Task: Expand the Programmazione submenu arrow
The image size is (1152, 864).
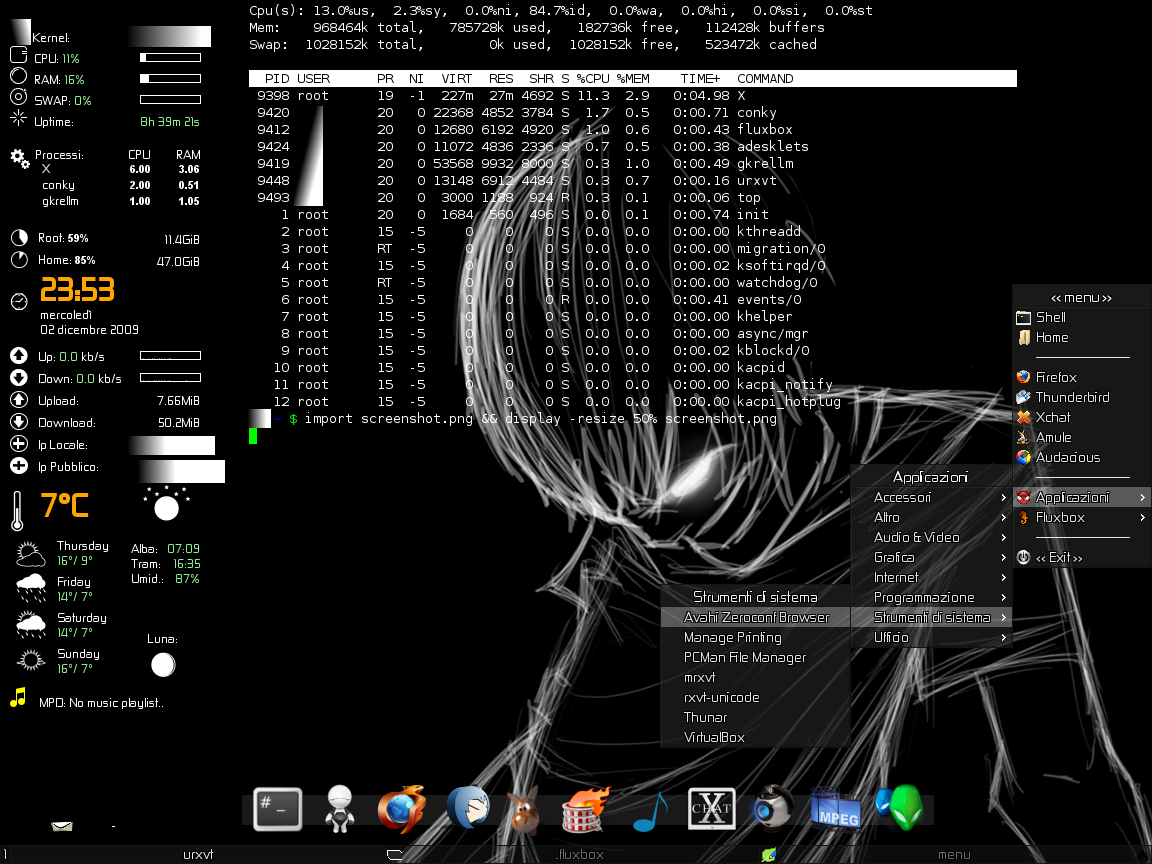Action: (1004, 597)
